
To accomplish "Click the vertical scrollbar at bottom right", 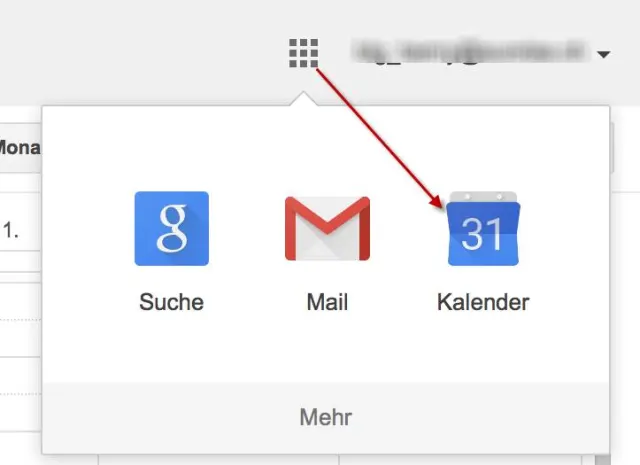I will tap(602, 460).
